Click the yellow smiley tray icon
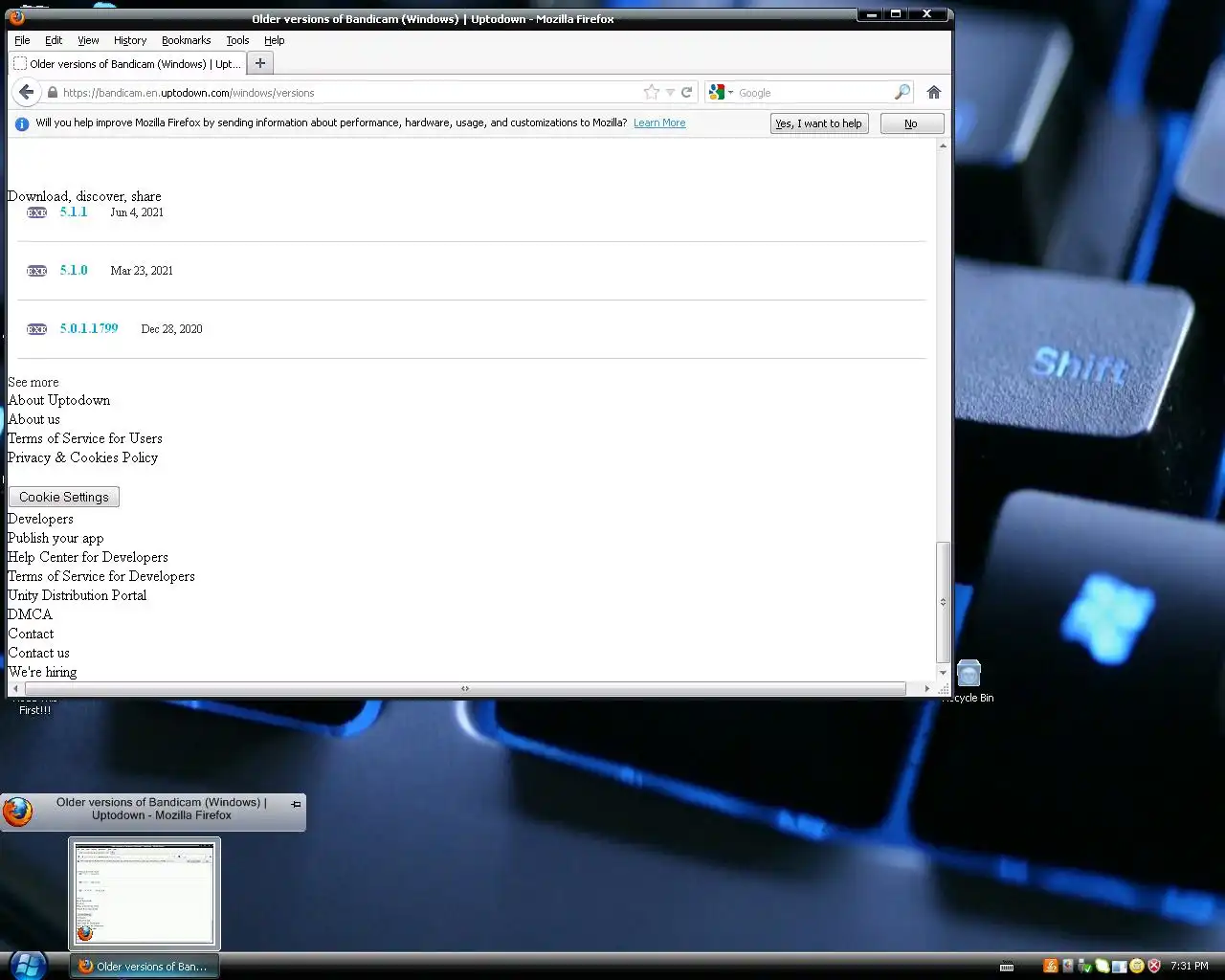This screenshot has width=1225, height=980. [1137, 966]
